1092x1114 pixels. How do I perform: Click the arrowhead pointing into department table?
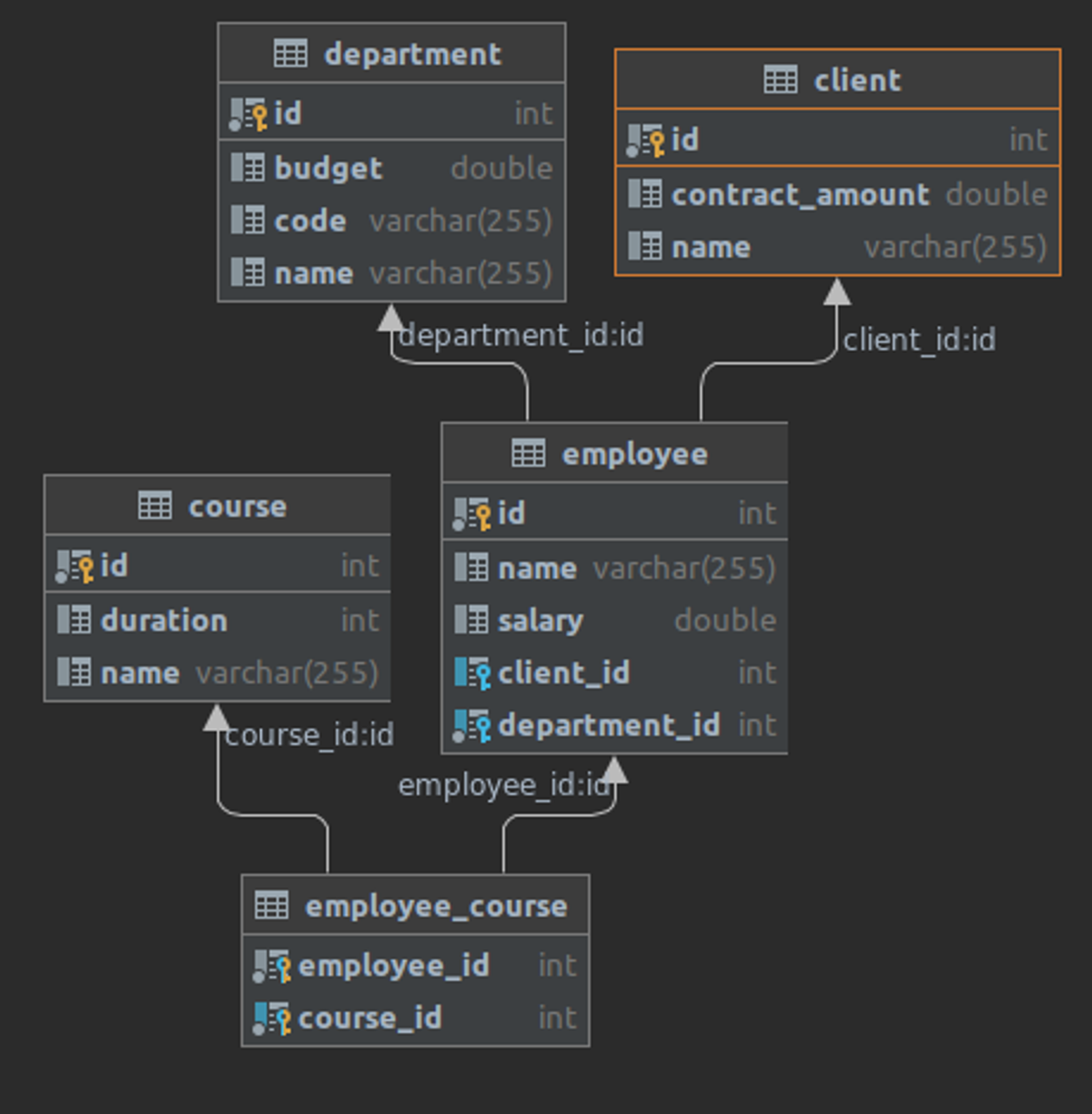pos(391,318)
